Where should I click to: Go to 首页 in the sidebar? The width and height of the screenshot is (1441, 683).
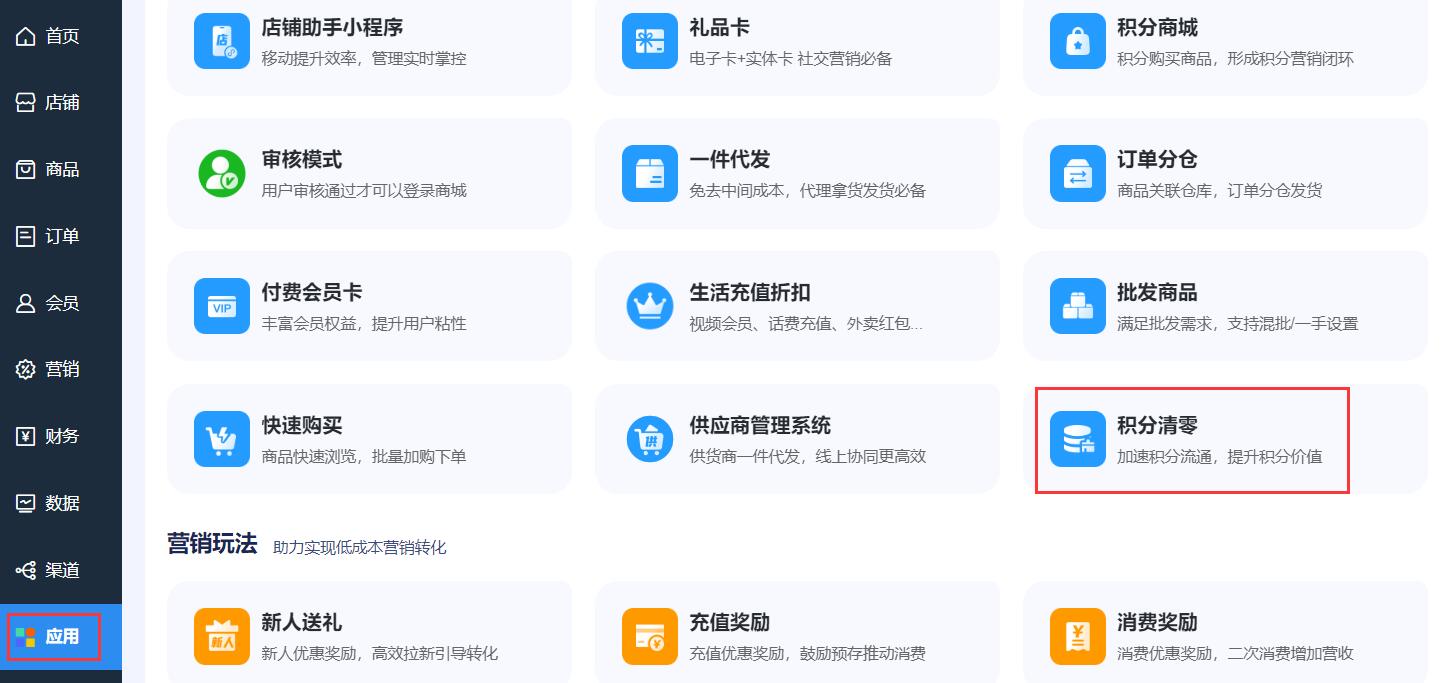[61, 36]
